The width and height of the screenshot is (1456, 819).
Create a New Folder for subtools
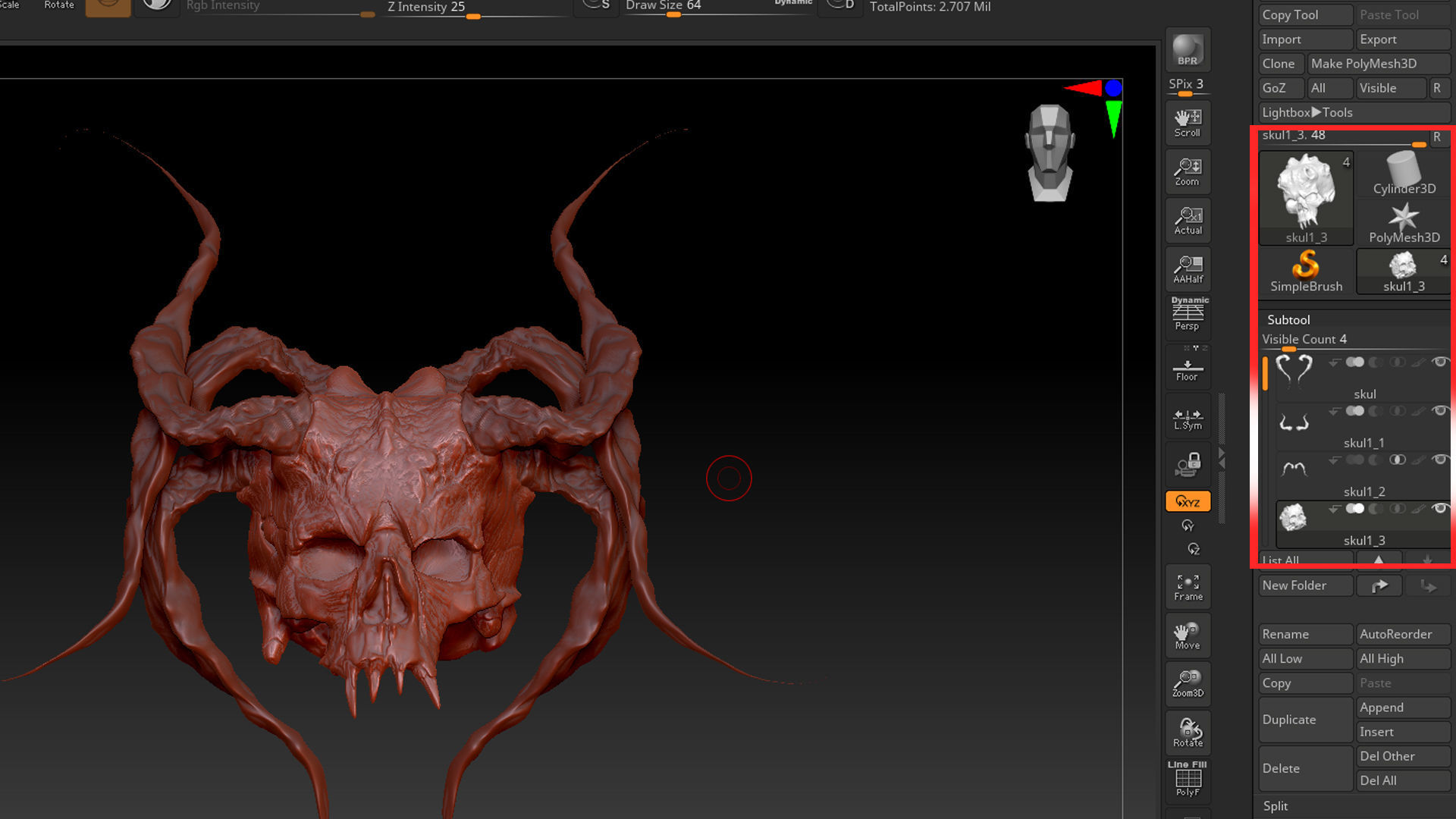1306,585
